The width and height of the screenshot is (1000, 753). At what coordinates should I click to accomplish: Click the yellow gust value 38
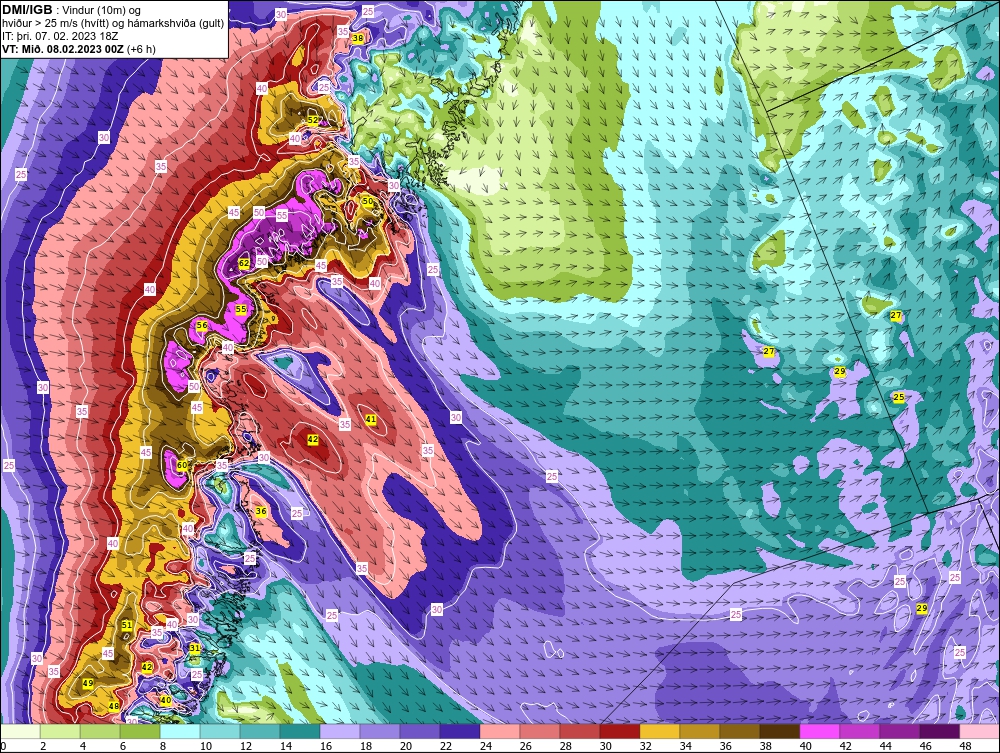(x=358, y=38)
